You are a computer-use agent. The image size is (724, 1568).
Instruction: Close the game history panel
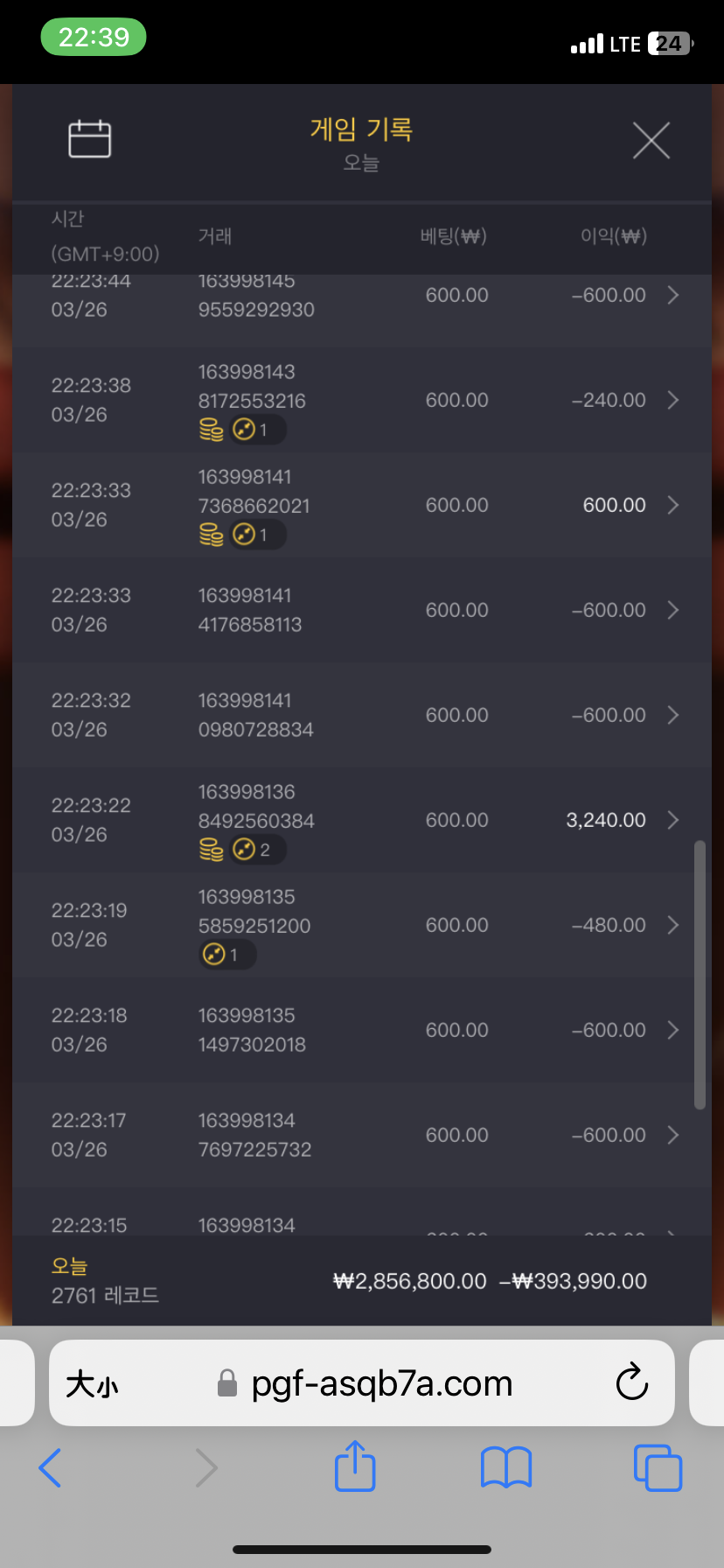tap(651, 140)
